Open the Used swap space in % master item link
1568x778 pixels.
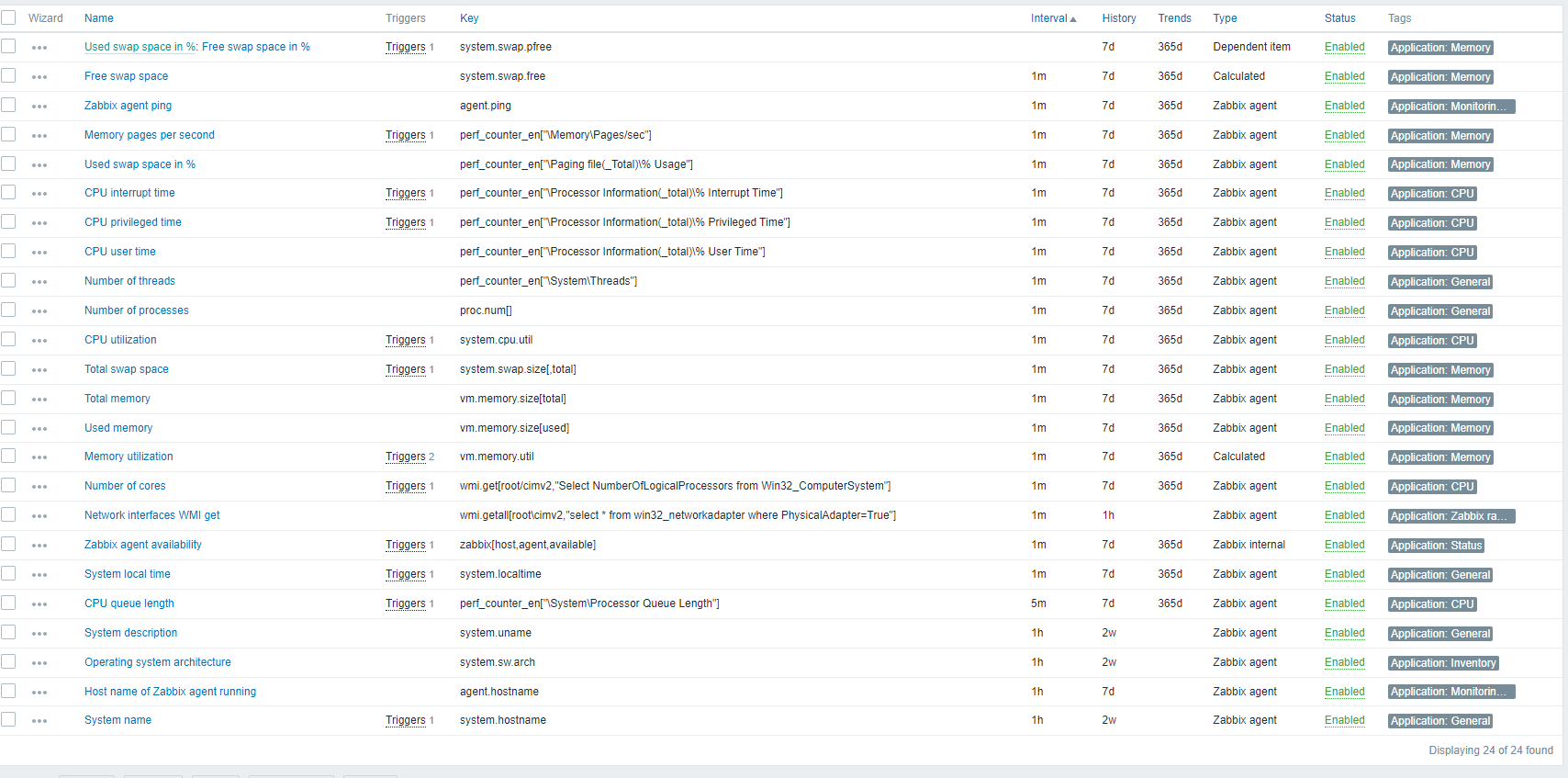click(x=140, y=47)
